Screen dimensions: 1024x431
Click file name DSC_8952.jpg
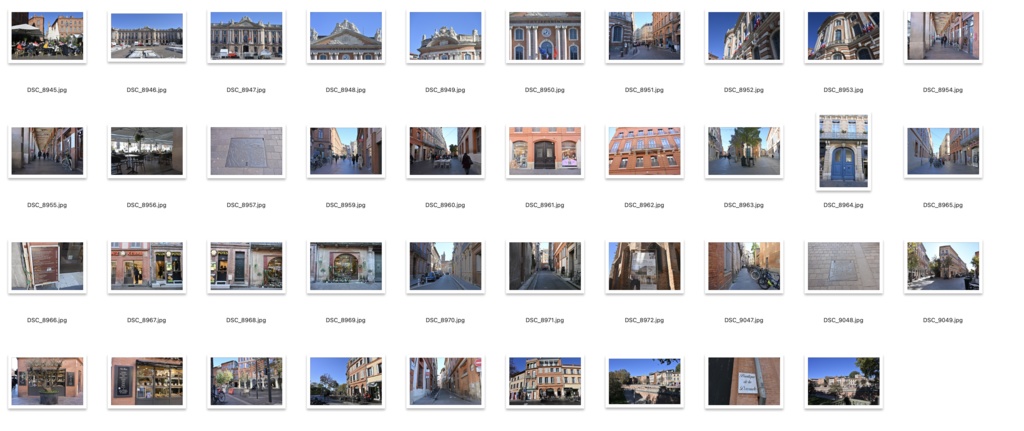tap(744, 90)
